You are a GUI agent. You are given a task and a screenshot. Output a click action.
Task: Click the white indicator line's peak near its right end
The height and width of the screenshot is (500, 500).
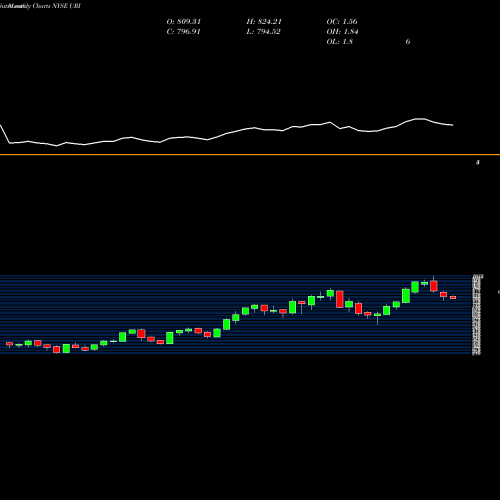pyautogui.click(x=419, y=119)
